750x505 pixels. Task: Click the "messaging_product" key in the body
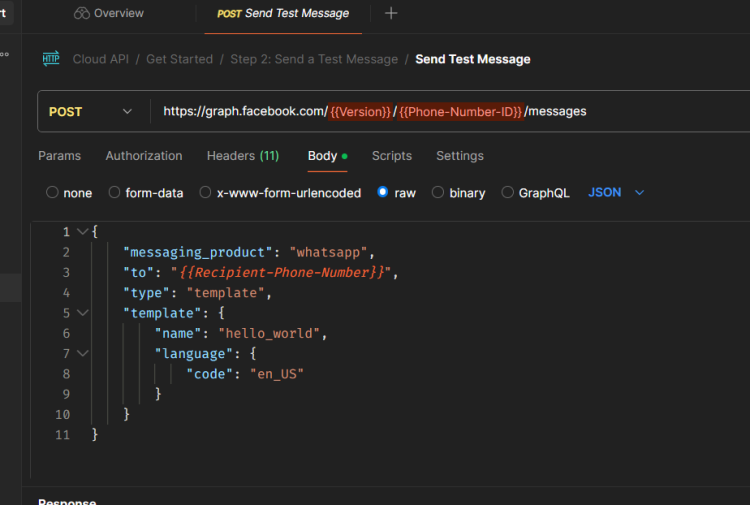pyautogui.click(x=198, y=252)
